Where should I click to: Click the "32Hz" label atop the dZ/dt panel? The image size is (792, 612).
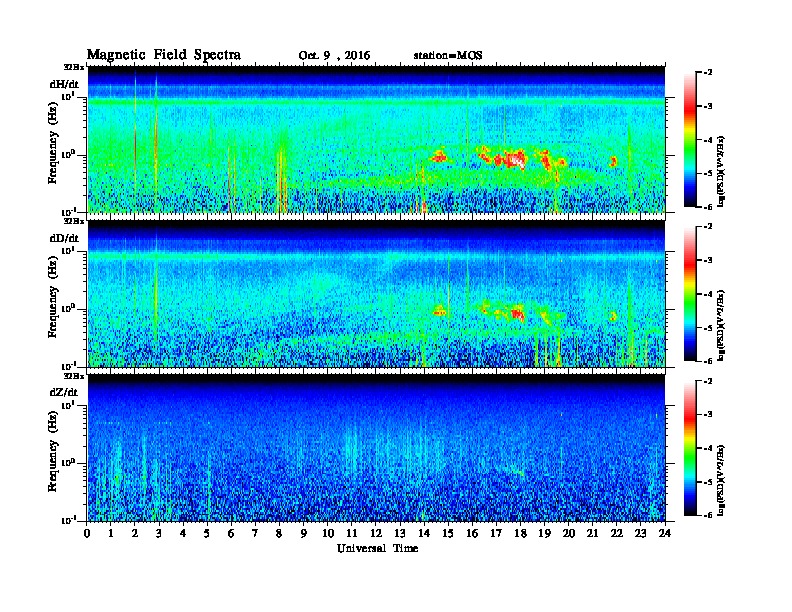point(73,376)
